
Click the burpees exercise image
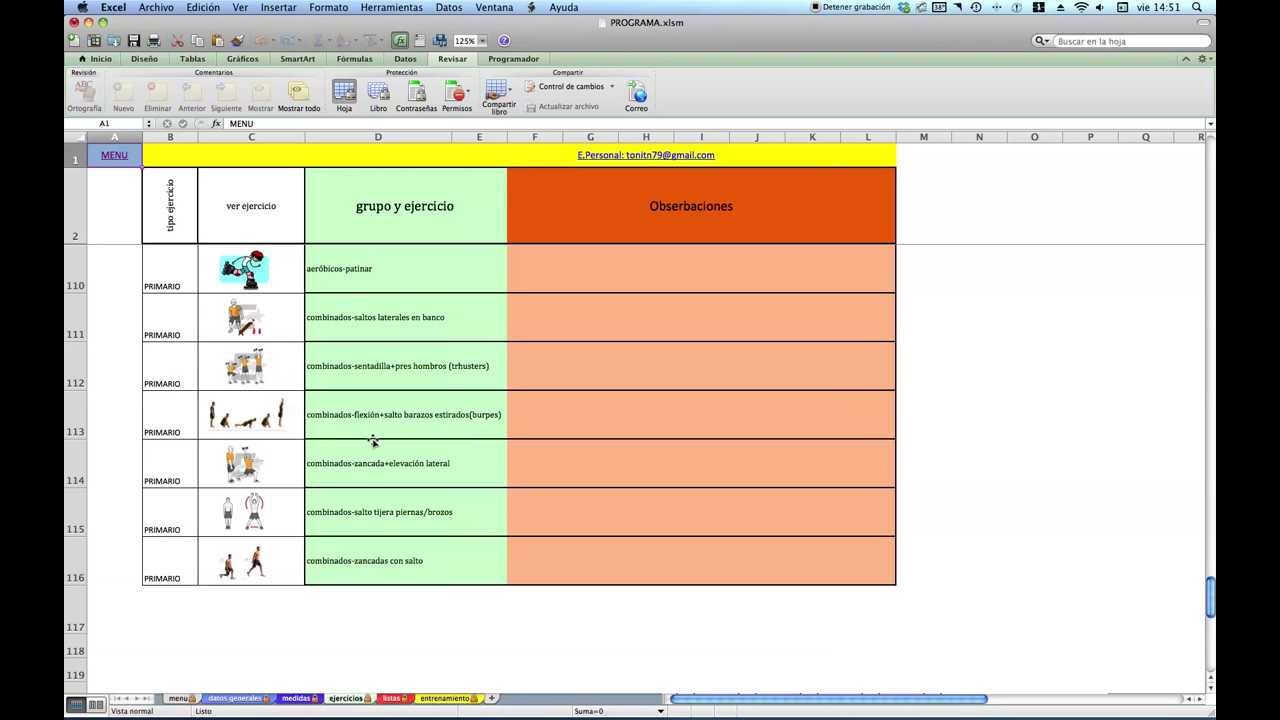coord(248,414)
